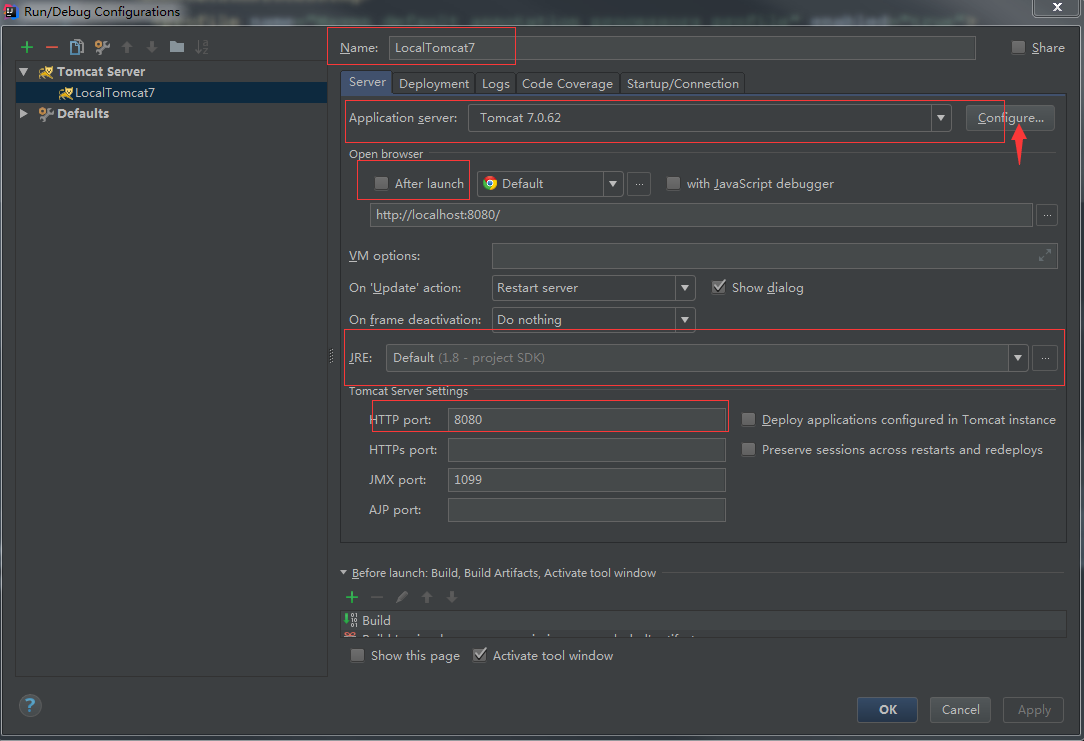Image resolution: width=1084 pixels, height=741 pixels.
Task: Open the edit defaults wrench icon
Action: pos(102,47)
